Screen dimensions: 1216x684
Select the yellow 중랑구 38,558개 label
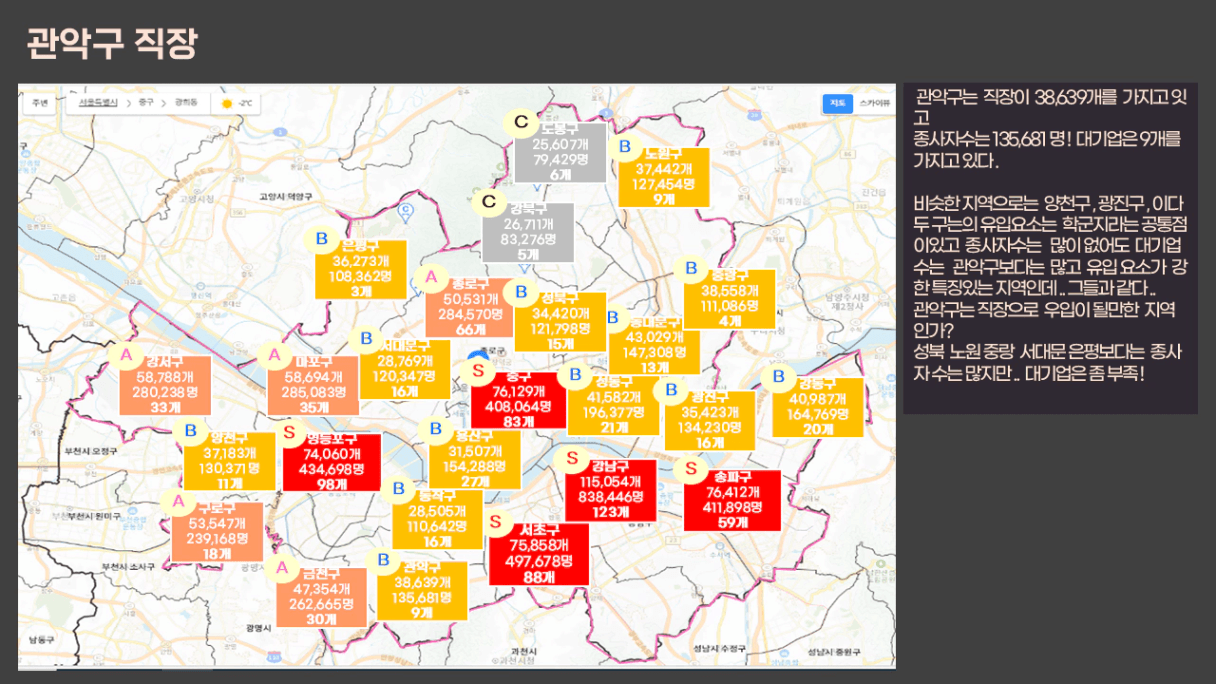point(729,299)
